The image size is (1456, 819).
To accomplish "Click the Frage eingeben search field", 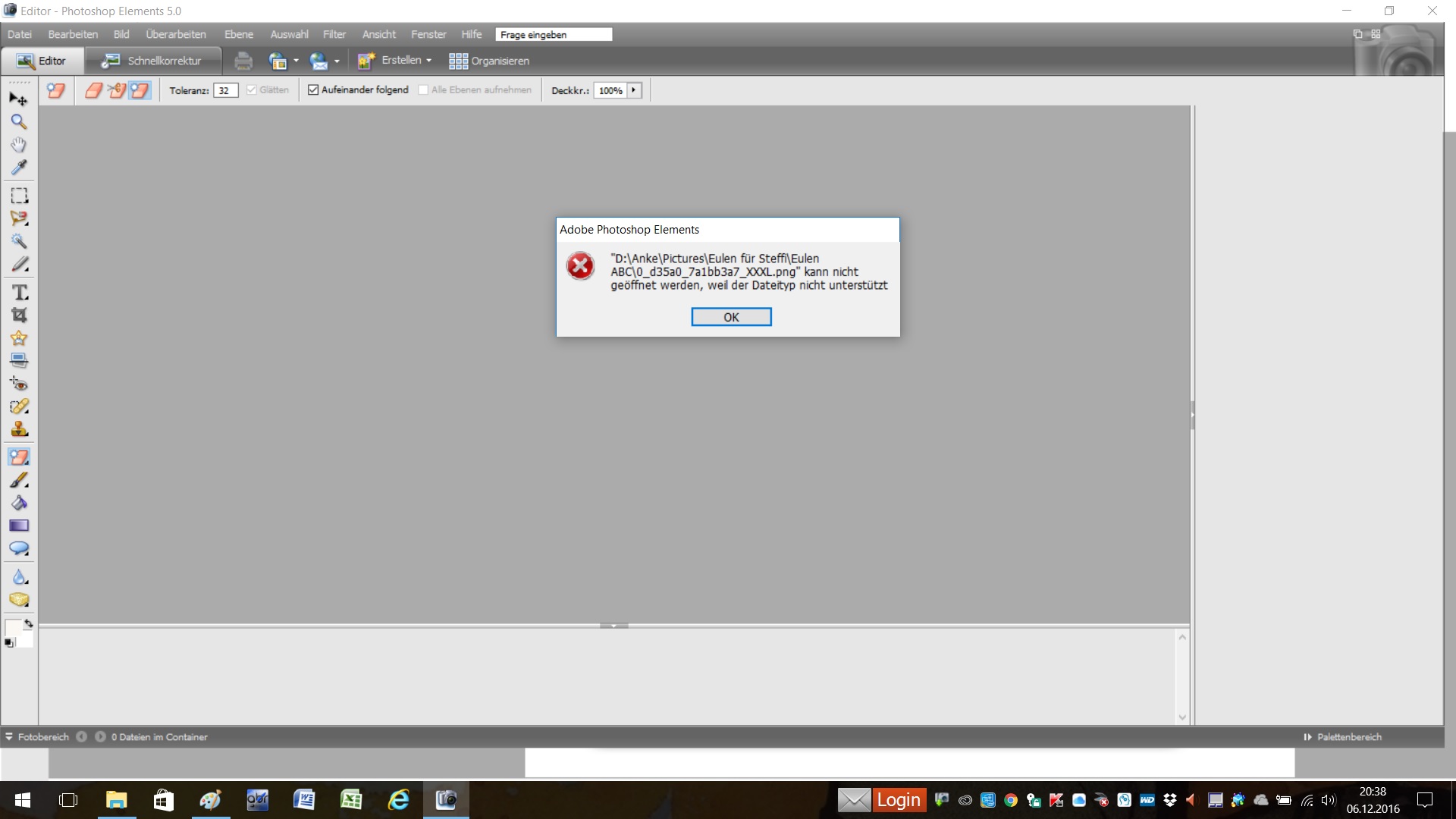I will (554, 34).
